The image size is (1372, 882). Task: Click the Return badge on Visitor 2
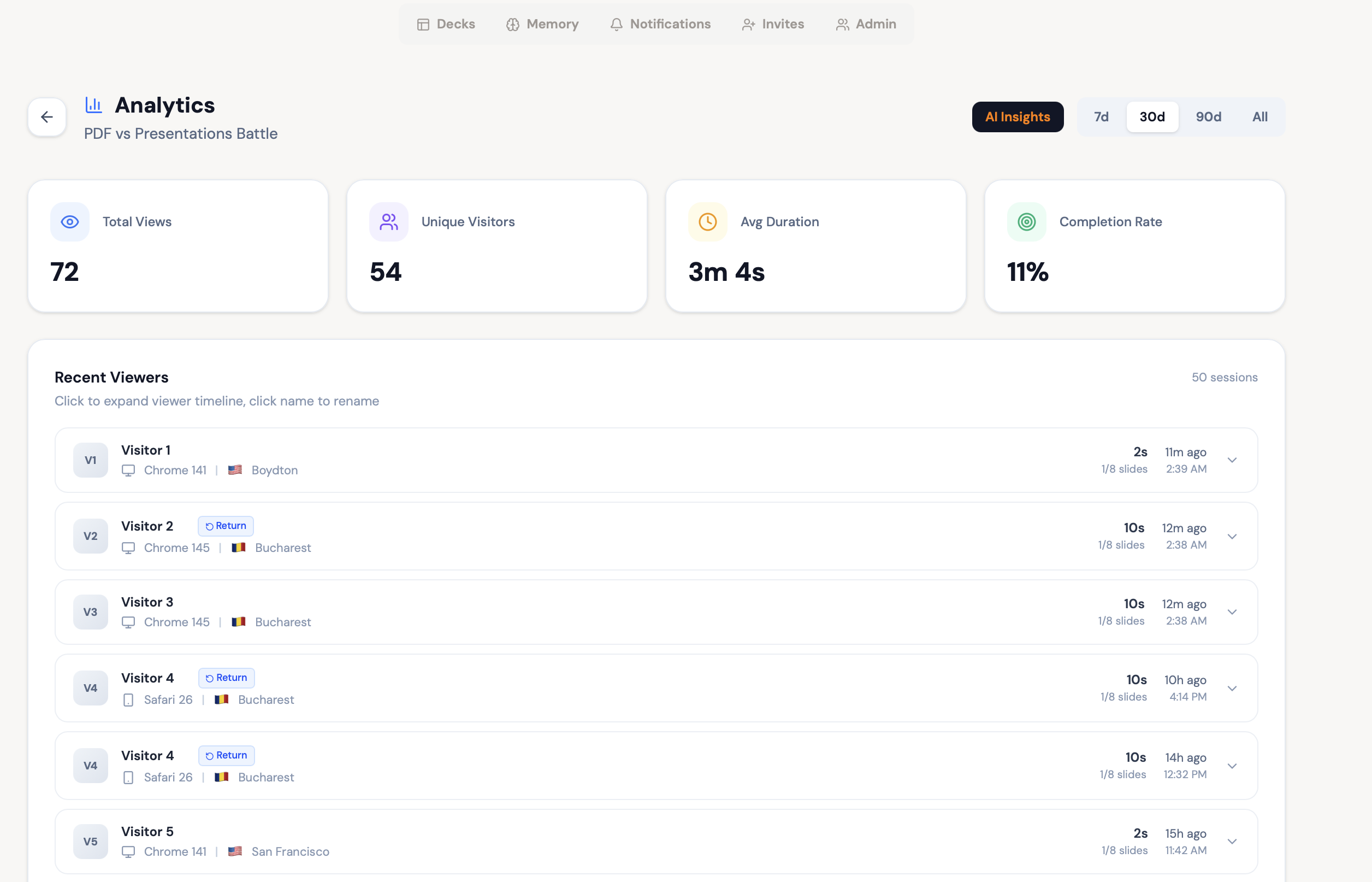(226, 526)
